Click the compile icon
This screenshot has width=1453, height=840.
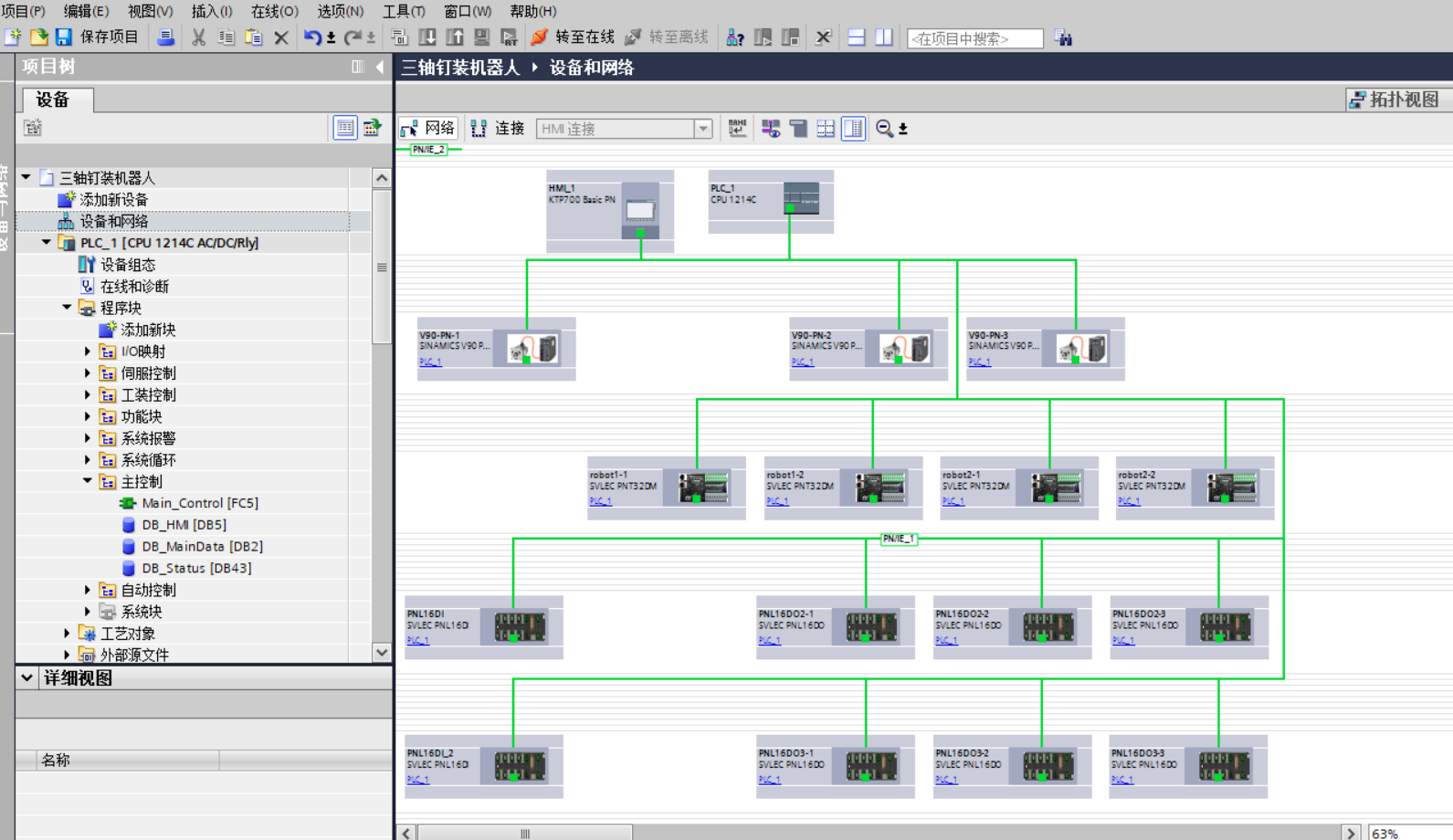coord(399,37)
